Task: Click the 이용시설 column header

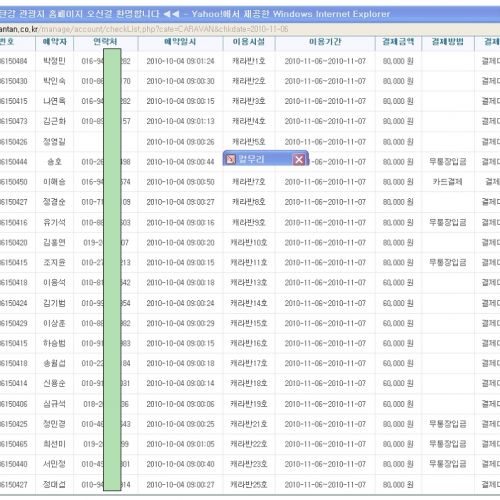Action: click(x=249, y=42)
